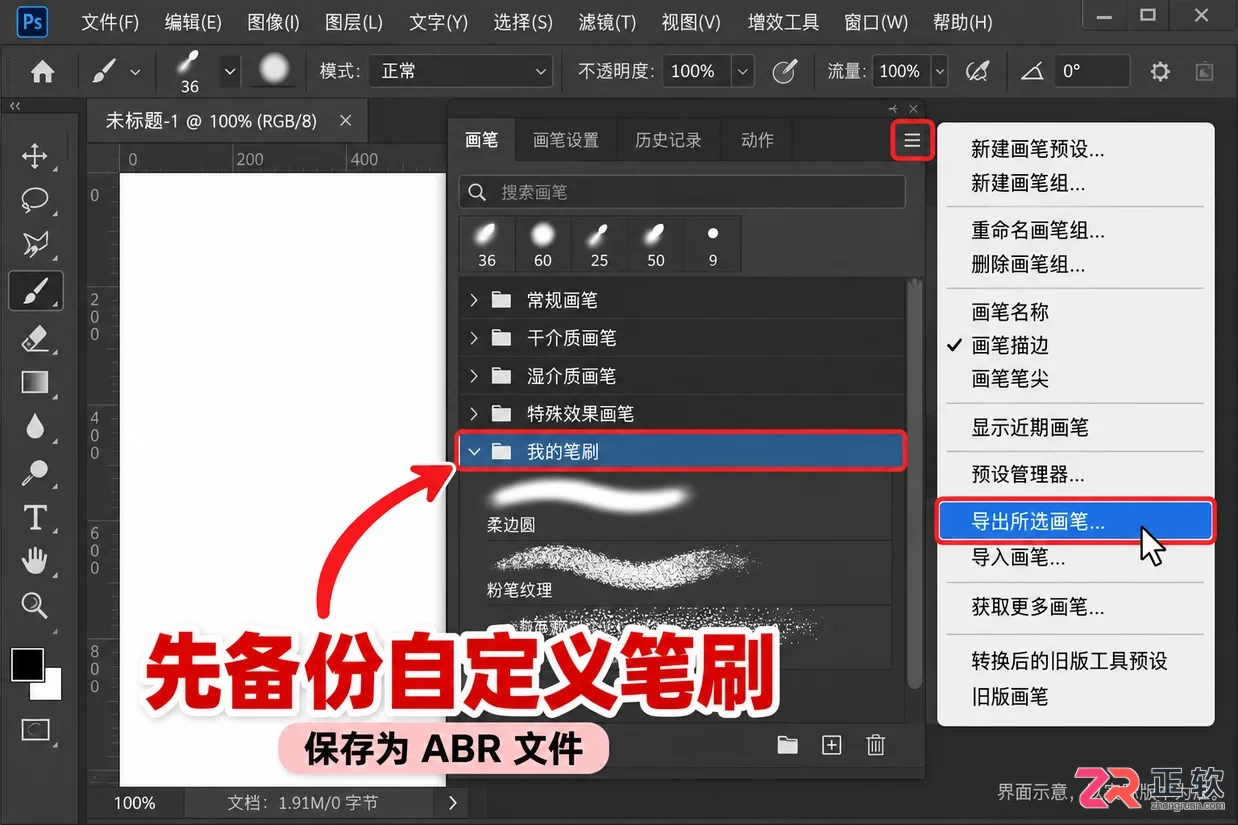
Task: Select the Gradient tool
Action: click(x=35, y=382)
